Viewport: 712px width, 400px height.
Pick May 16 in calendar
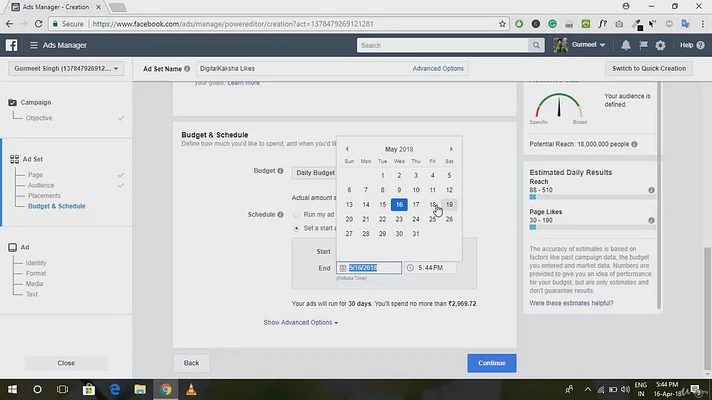point(399,204)
